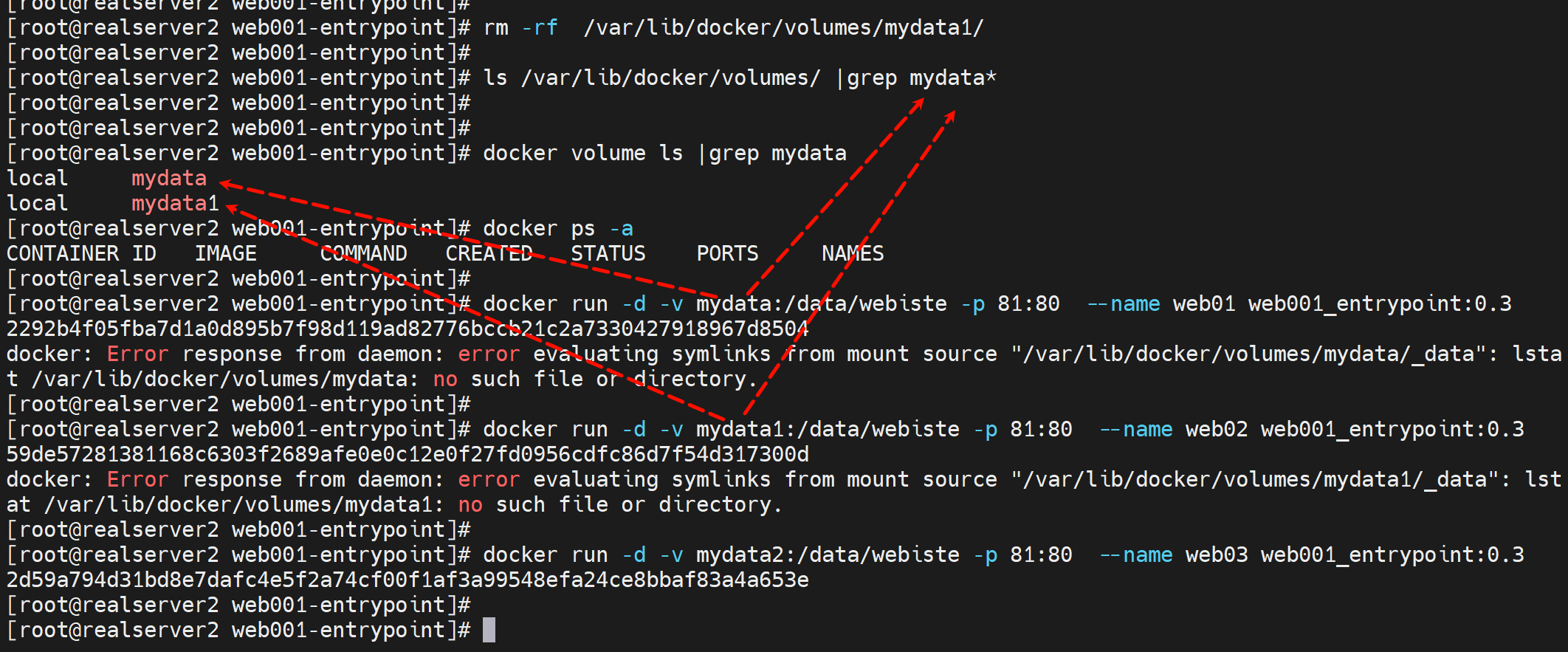The height and width of the screenshot is (652, 1568).
Task: Click the container name 'web02' in the run command
Action: [1216, 430]
